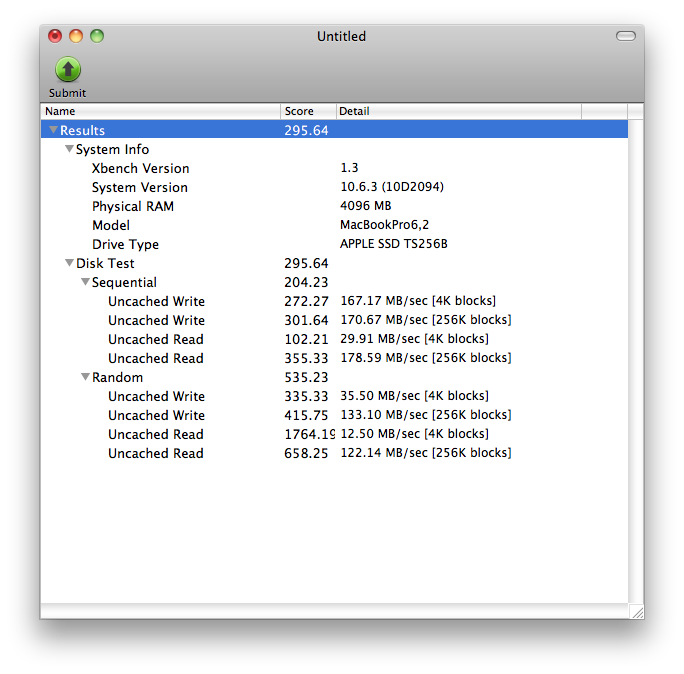Sort by the Detail column header
This screenshot has width=684, height=674.
pyautogui.click(x=459, y=111)
